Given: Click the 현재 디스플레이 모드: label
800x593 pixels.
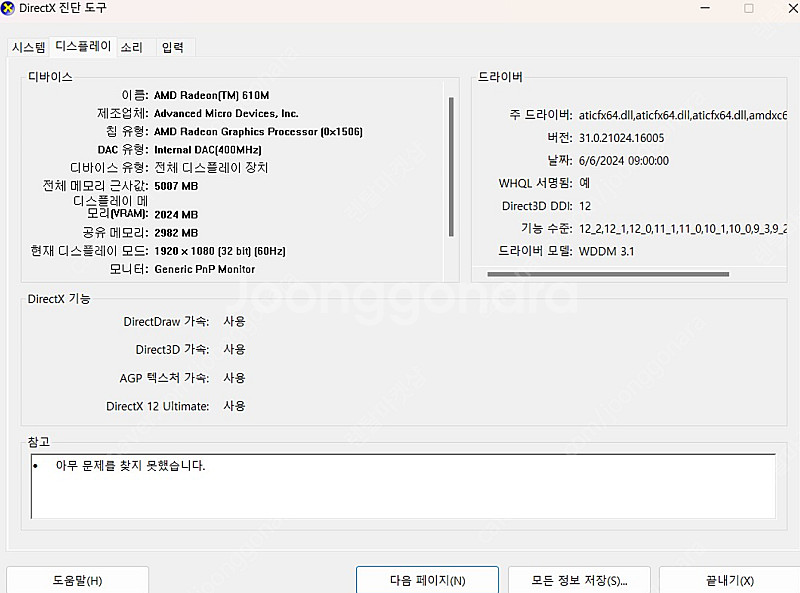Looking at the screenshot, I should [x=89, y=251].
